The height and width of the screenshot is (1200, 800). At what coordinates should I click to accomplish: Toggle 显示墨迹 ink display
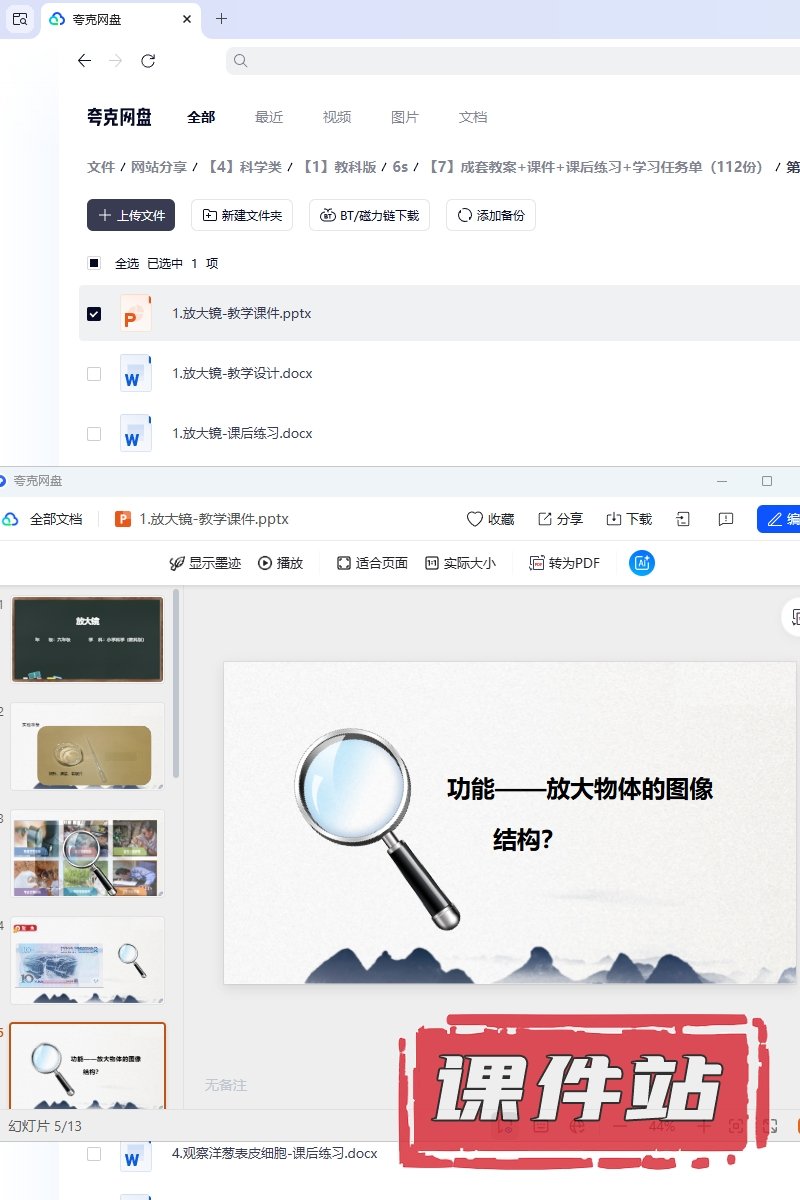(205, 563)
